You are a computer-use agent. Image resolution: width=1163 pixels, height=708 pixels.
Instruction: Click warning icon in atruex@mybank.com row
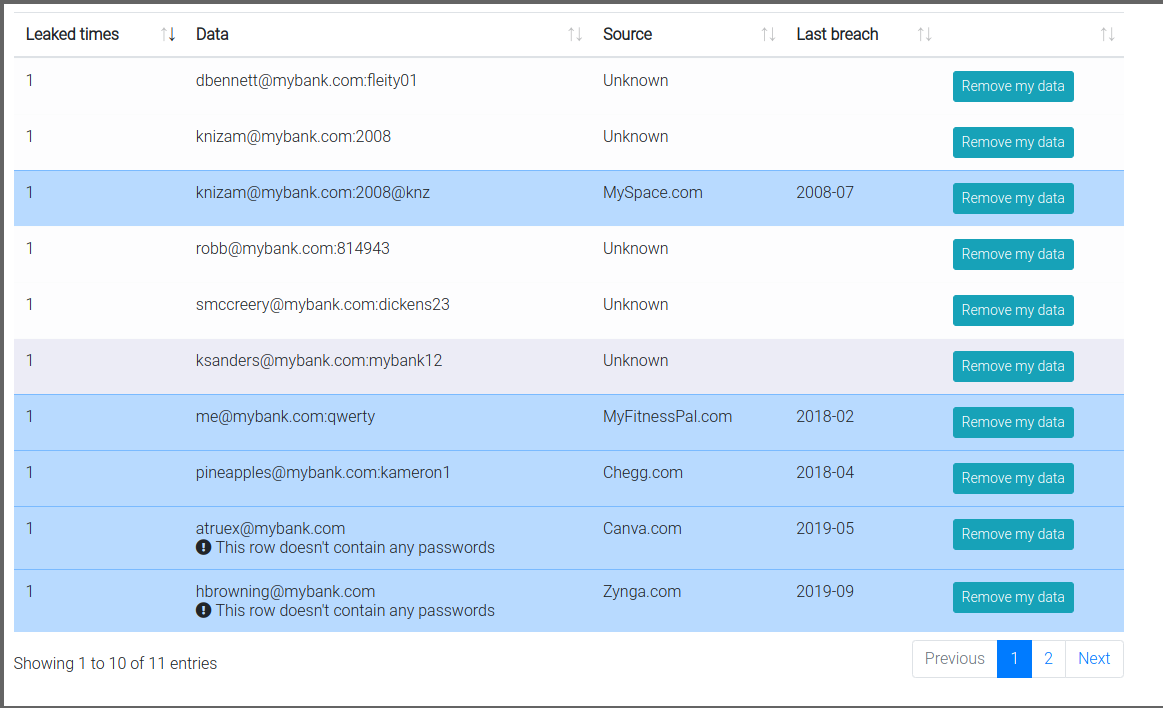pyautogui.click(x=204, y=547)
